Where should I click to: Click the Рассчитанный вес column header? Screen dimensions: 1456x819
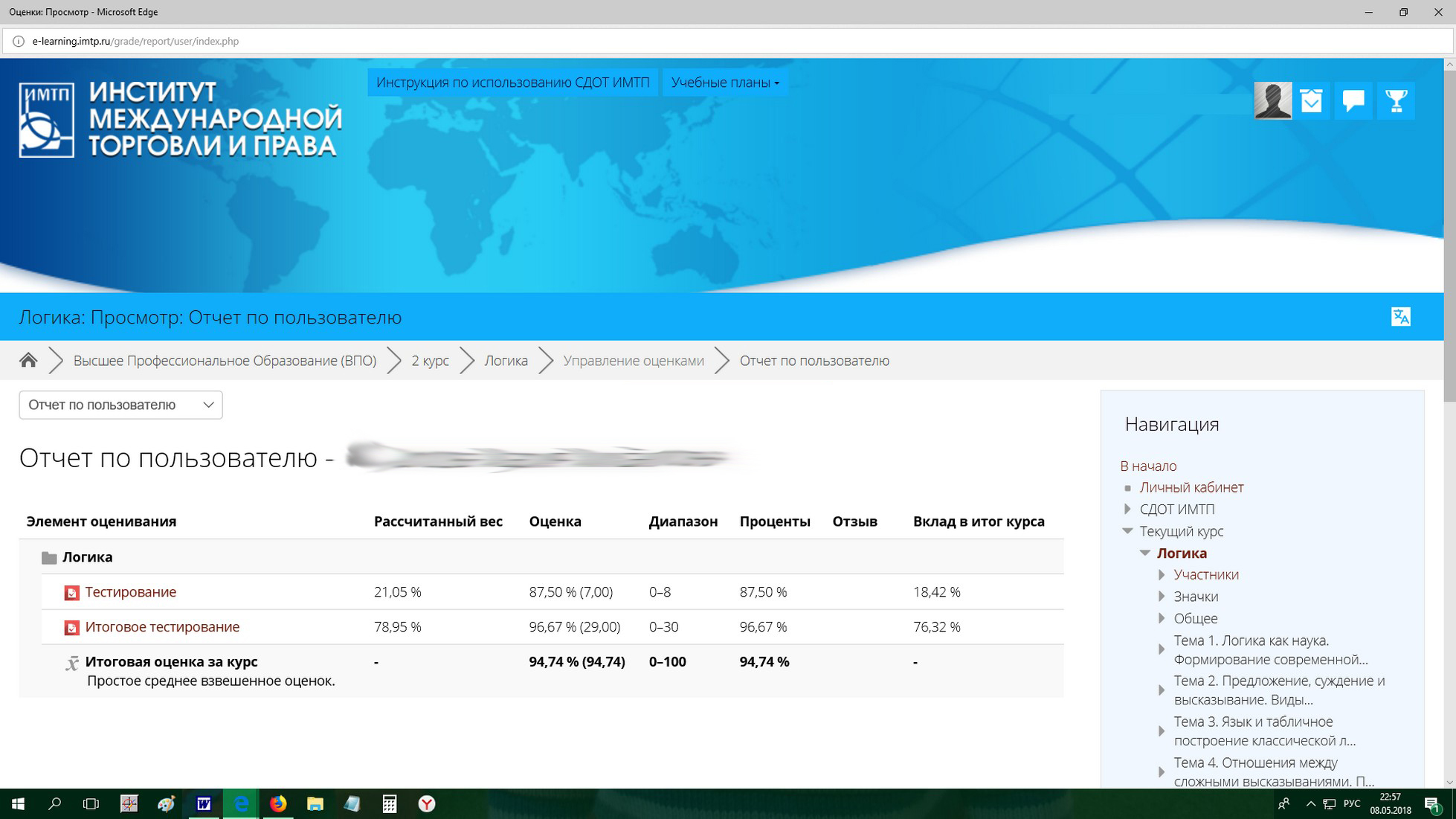coord(438,521)
